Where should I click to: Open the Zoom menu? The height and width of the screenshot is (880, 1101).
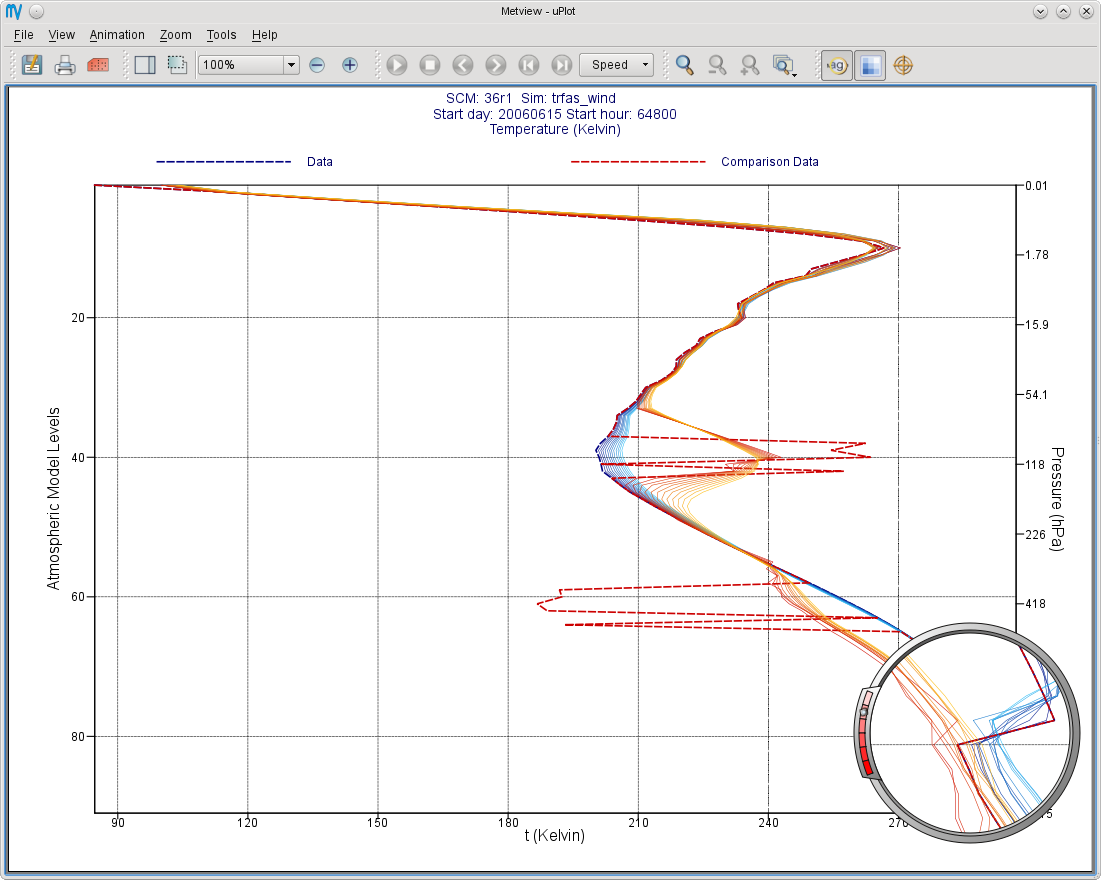pos(176,34)
